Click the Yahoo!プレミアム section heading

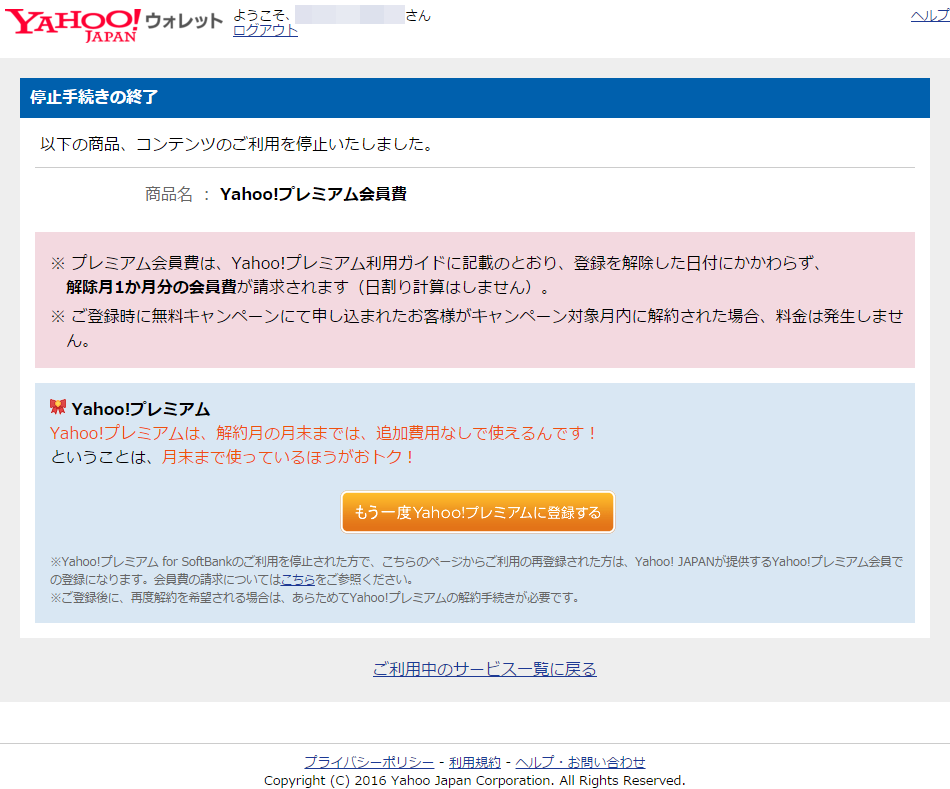pos(141,409)
